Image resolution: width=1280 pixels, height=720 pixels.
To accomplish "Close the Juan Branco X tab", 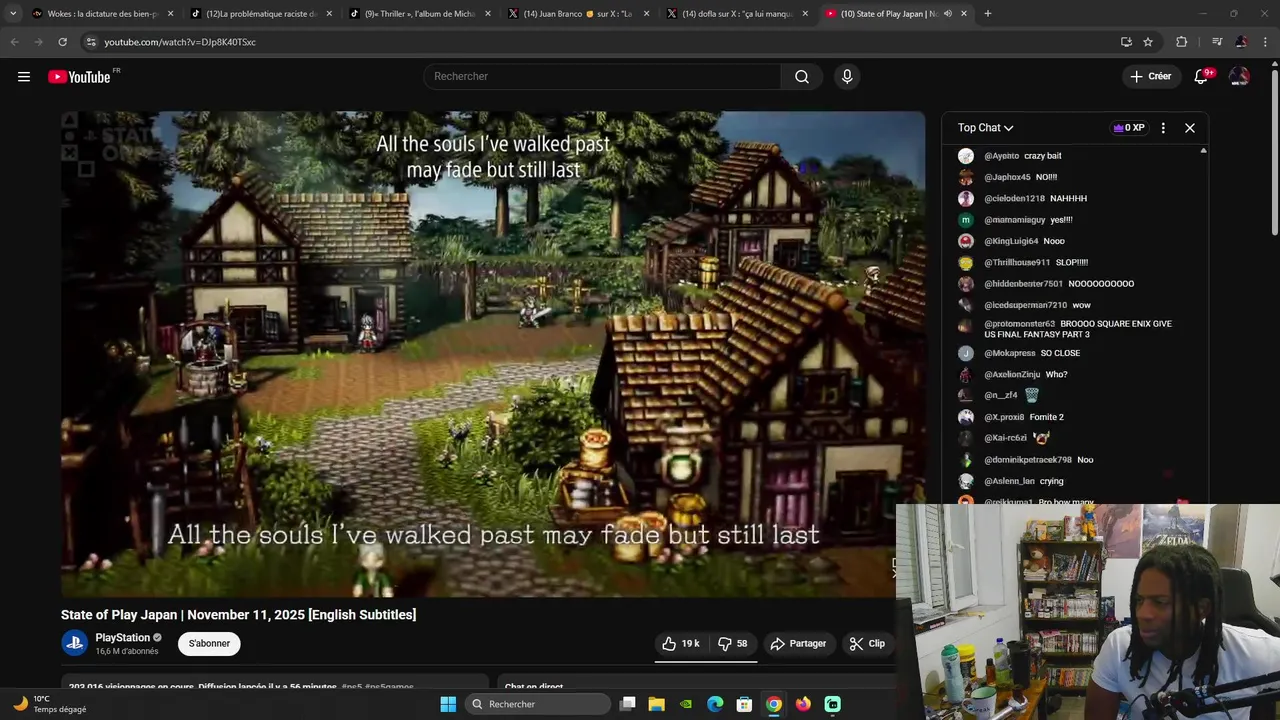I will [x=646, y=14].
